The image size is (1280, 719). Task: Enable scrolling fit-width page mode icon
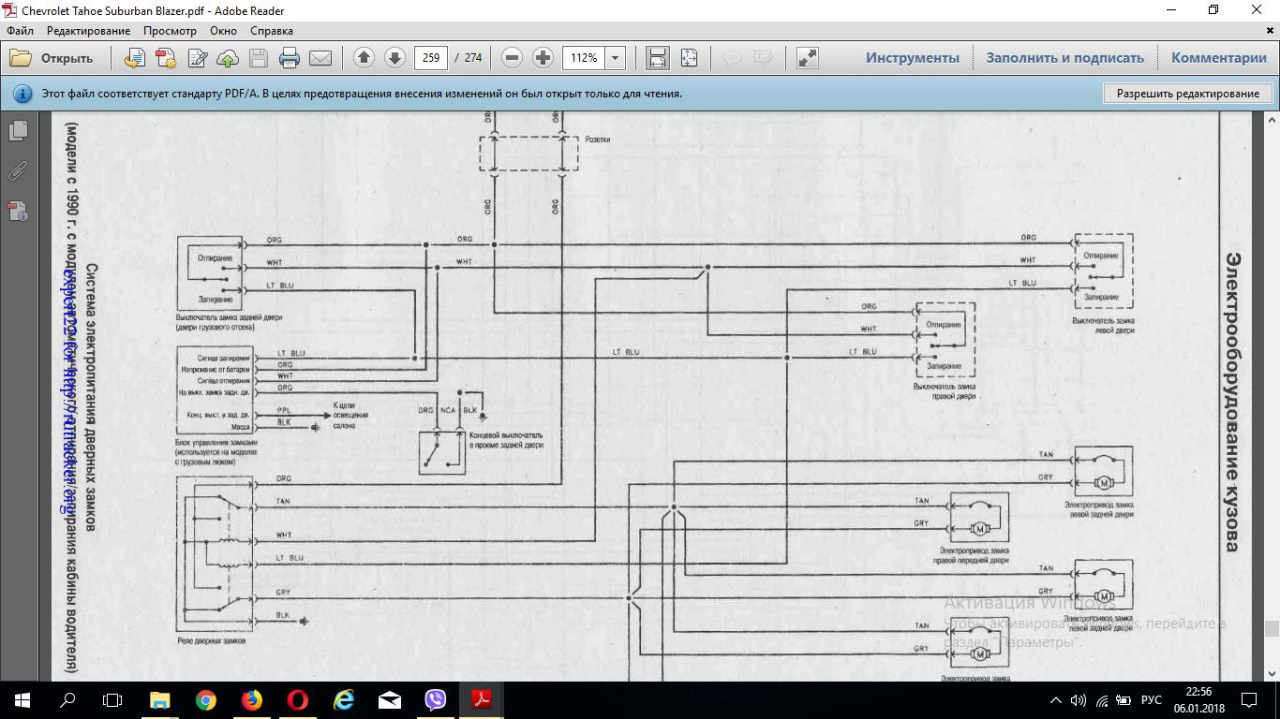pyautogui.click(x=657, y=58)
